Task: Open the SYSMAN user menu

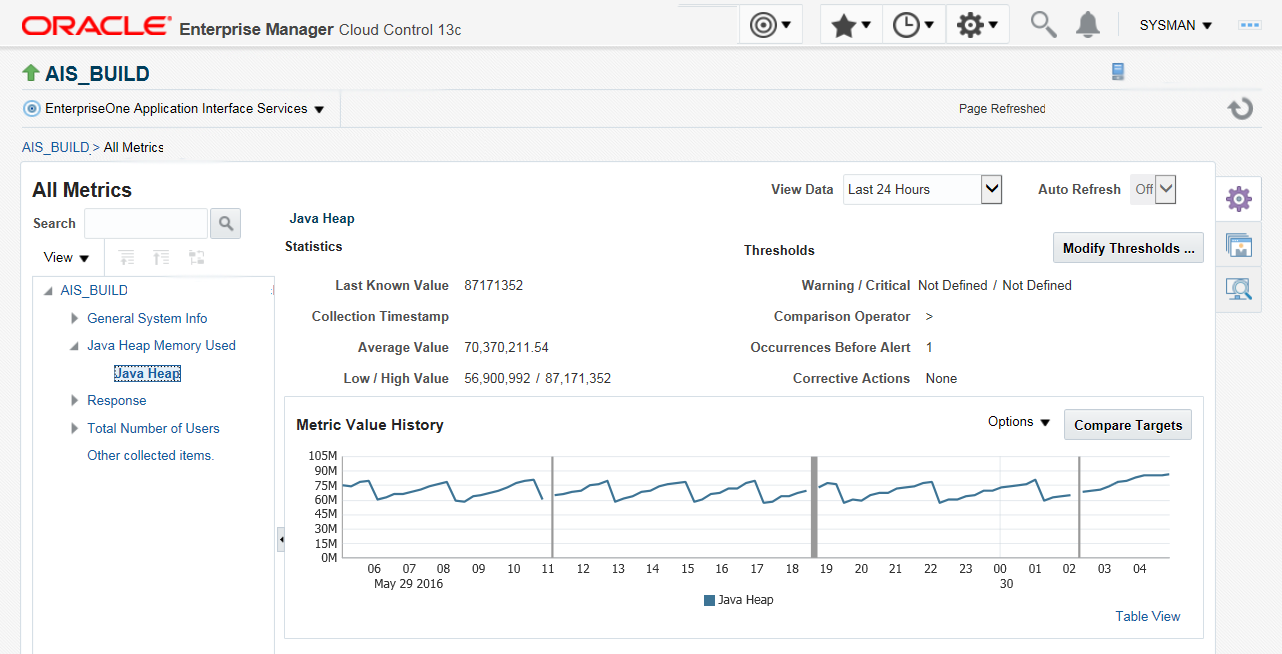Action: pyautogui.click(x=1175, y=25)
